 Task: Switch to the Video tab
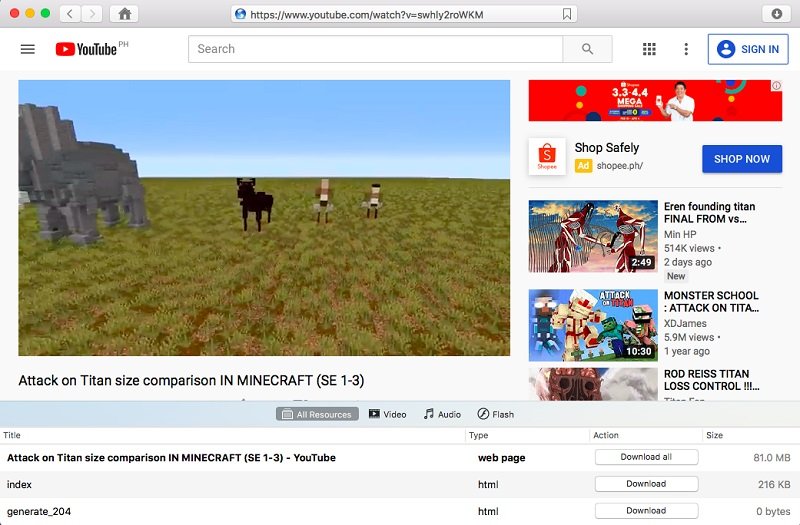[388, 414]
